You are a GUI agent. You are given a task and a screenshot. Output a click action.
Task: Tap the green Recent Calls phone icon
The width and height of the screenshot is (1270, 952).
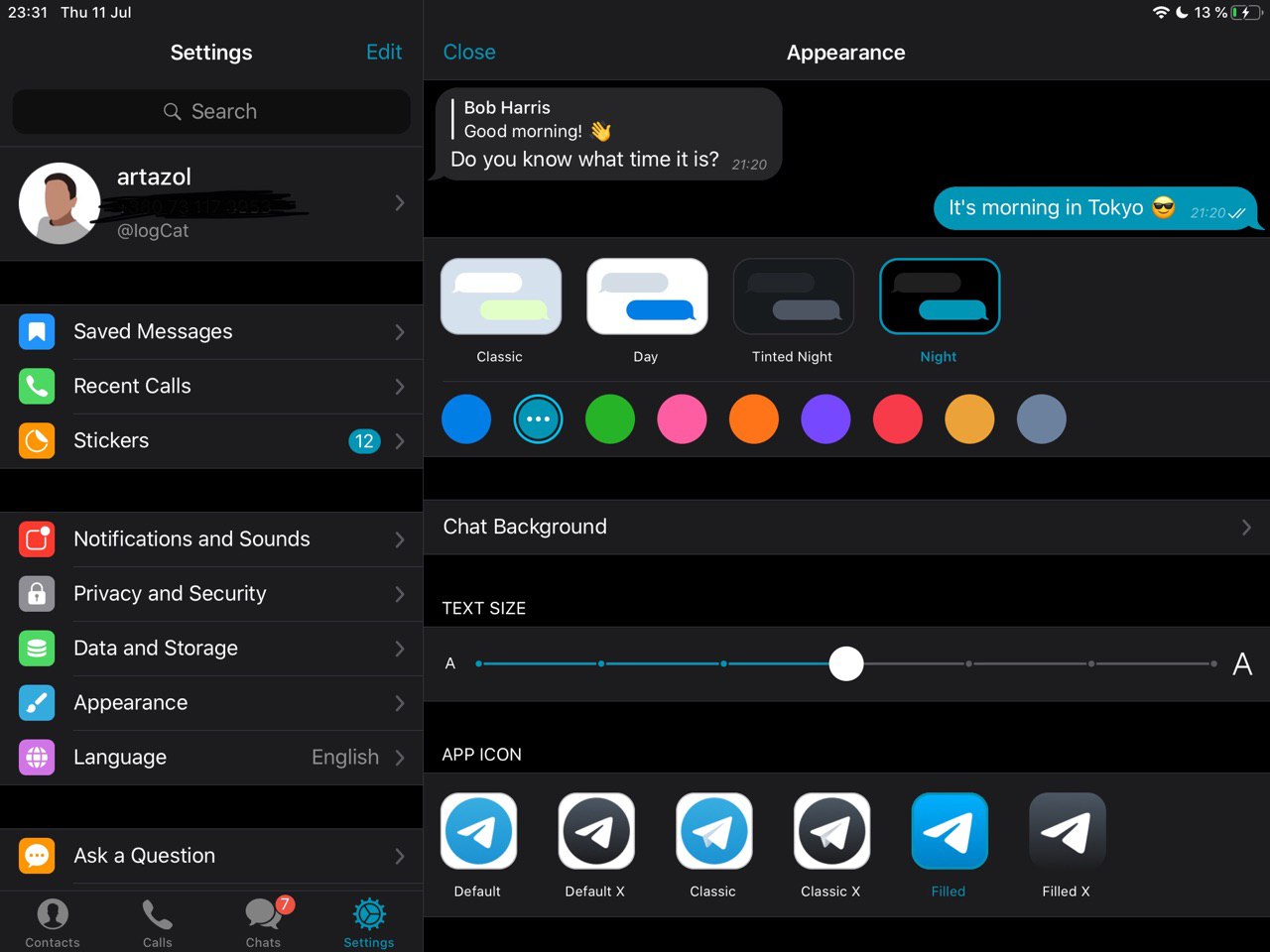(37, 386)
